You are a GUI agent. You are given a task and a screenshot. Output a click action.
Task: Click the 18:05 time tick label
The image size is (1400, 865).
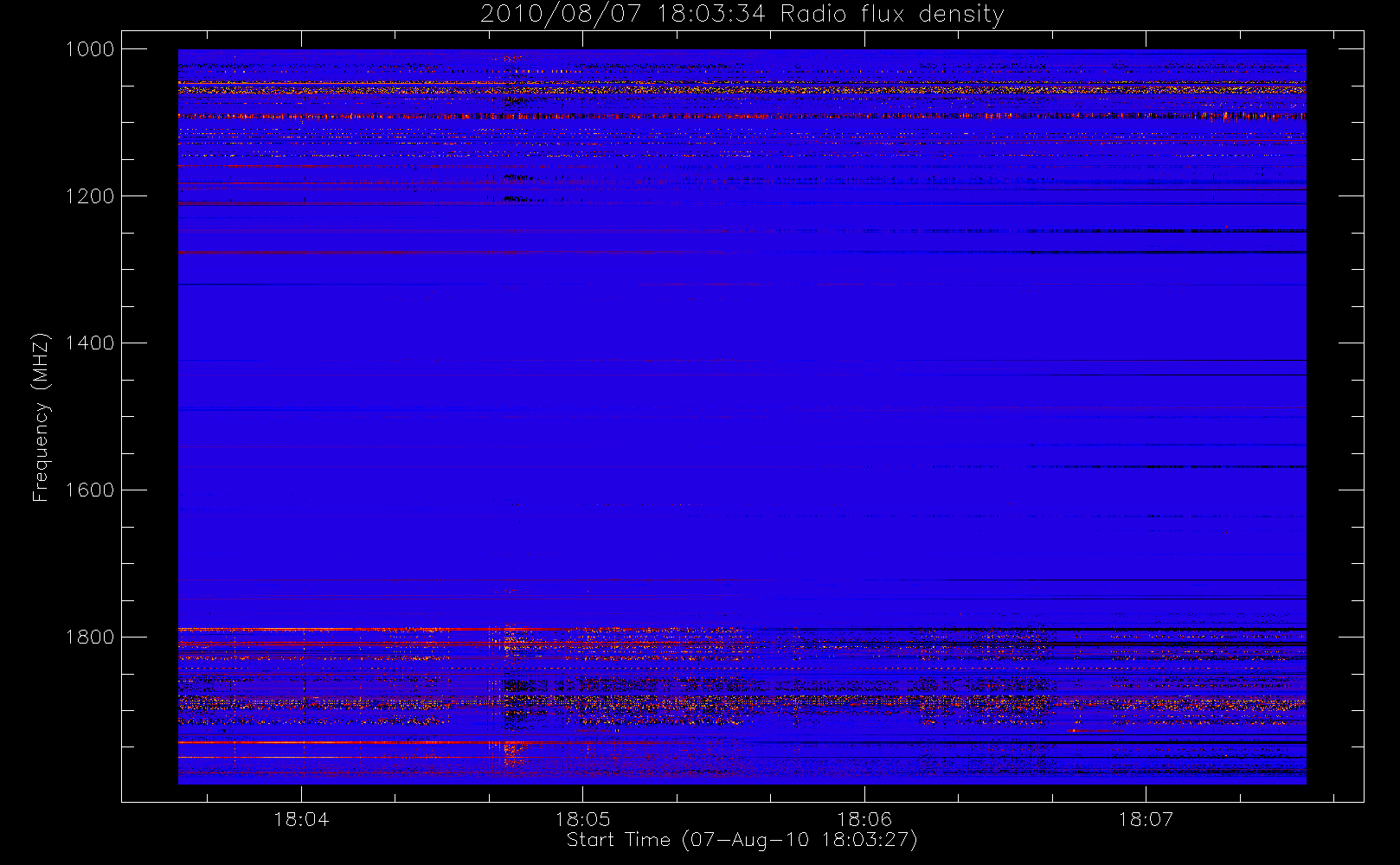pyautogui.click(x=582, y=819)
